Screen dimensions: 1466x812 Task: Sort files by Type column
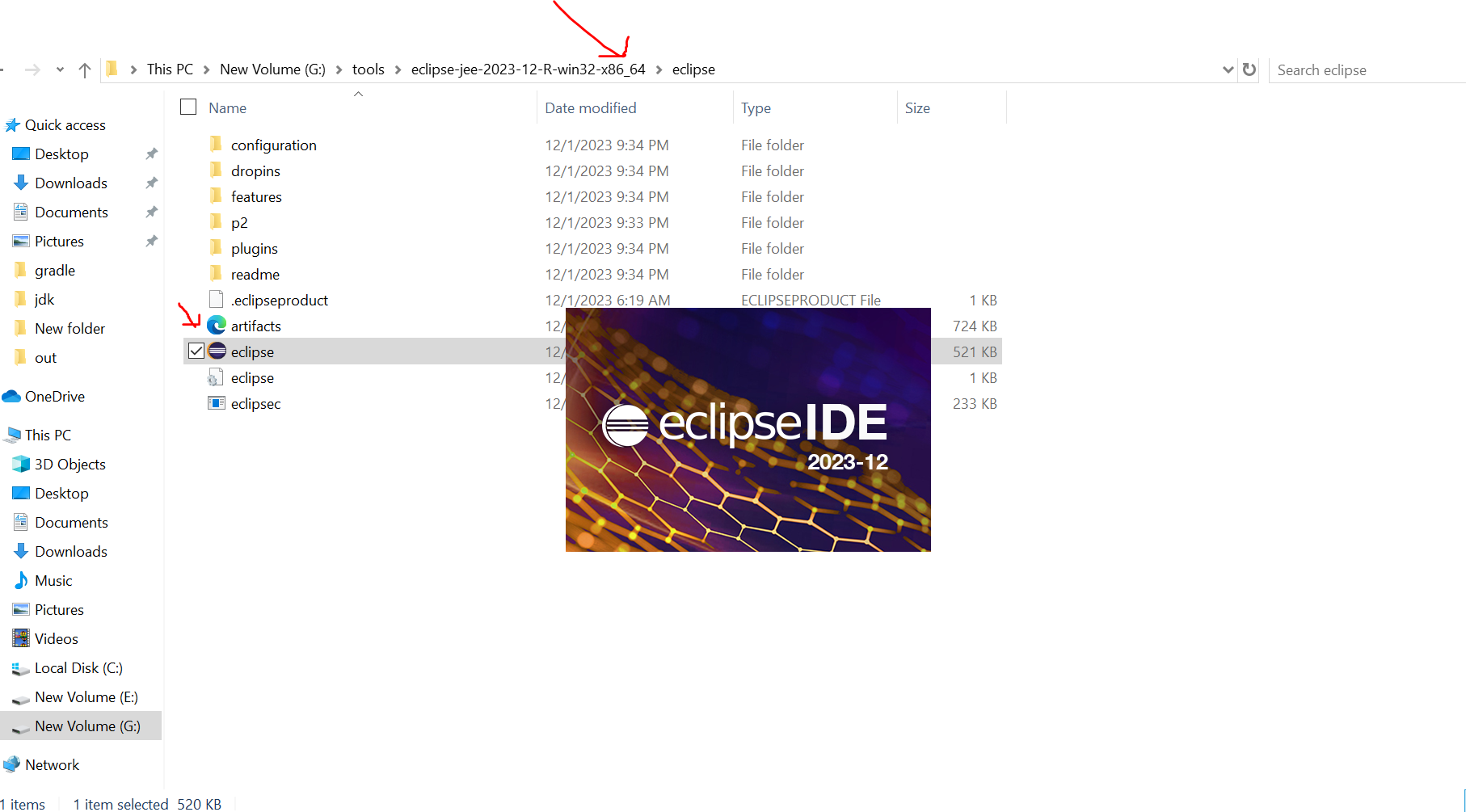[x=756, y=108]
